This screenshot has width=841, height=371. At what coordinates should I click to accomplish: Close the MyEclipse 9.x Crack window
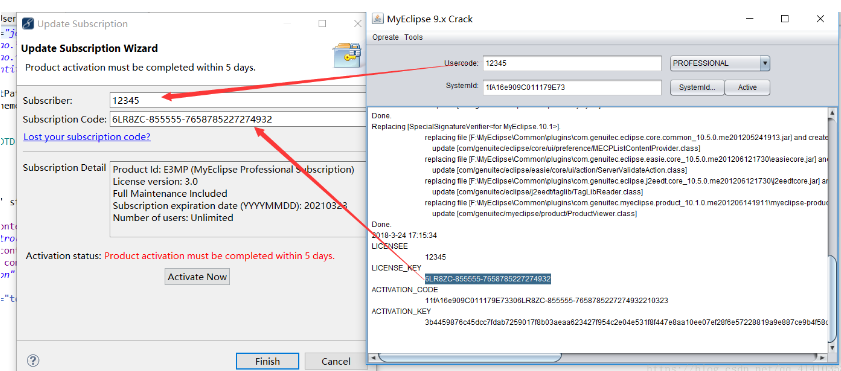click(x=820, y=19)
